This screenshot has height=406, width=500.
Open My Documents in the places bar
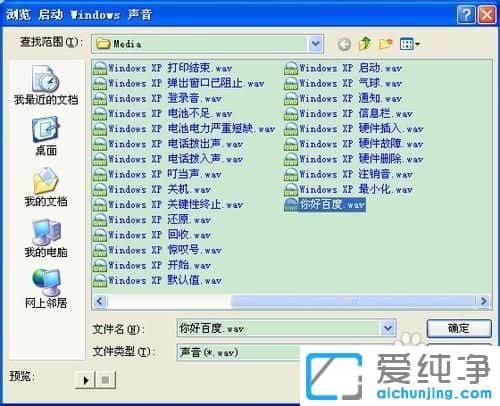(46, 187)
